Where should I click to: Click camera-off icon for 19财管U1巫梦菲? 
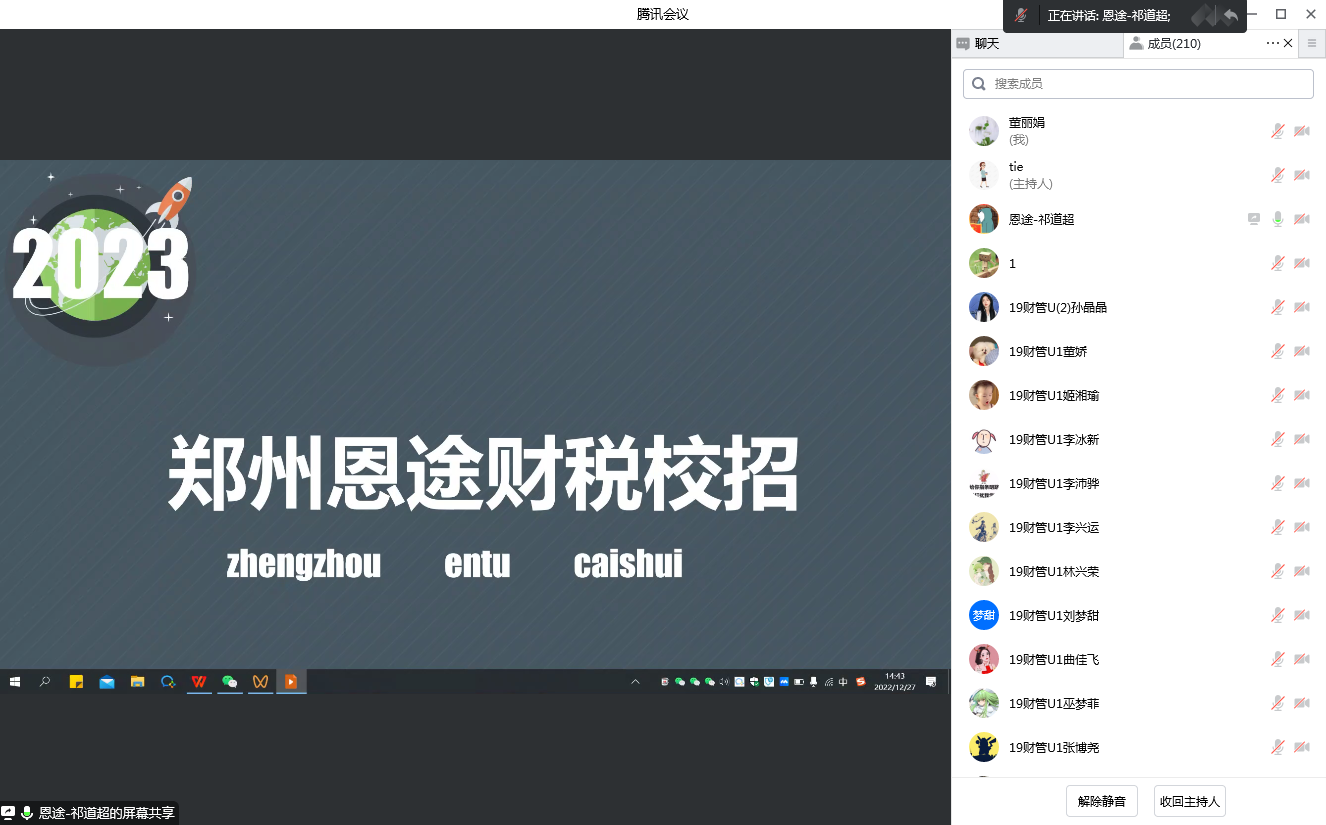1302,703
